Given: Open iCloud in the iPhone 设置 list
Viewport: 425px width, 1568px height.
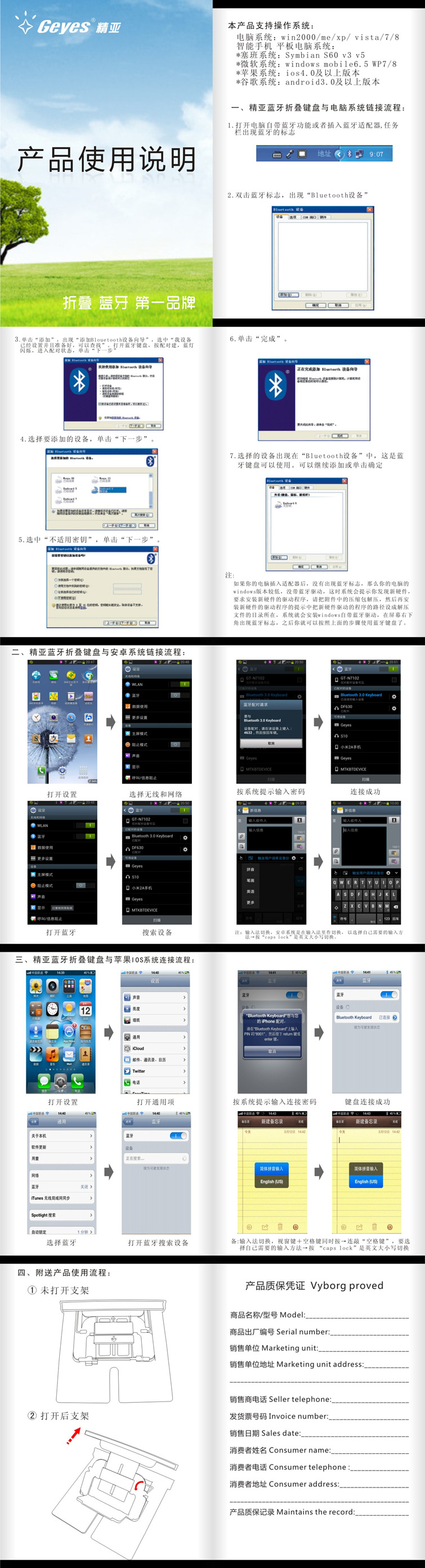Looking at the screenshot, I should (155, 1048).
